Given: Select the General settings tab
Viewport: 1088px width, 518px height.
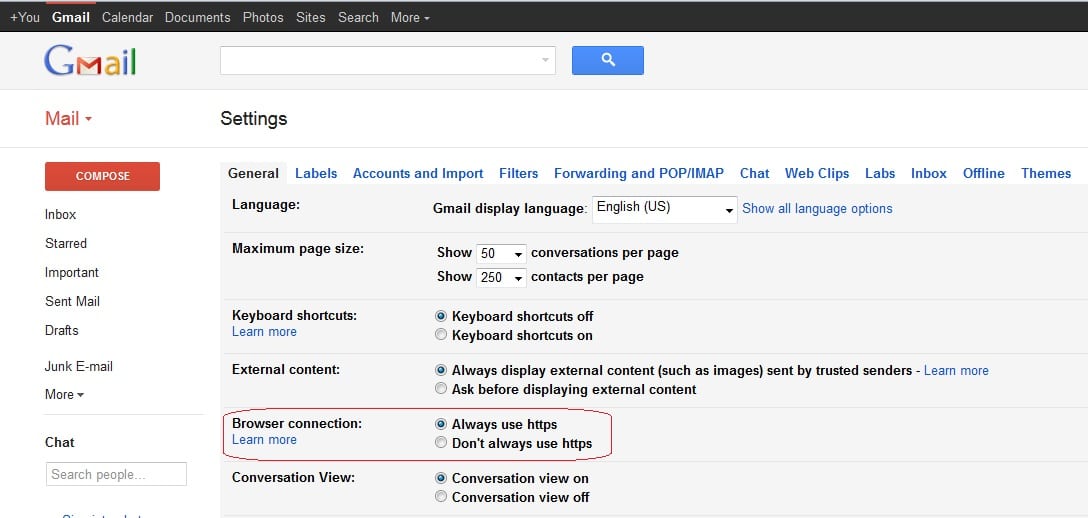Looking at the screenshot, I should tap(253, 173).
